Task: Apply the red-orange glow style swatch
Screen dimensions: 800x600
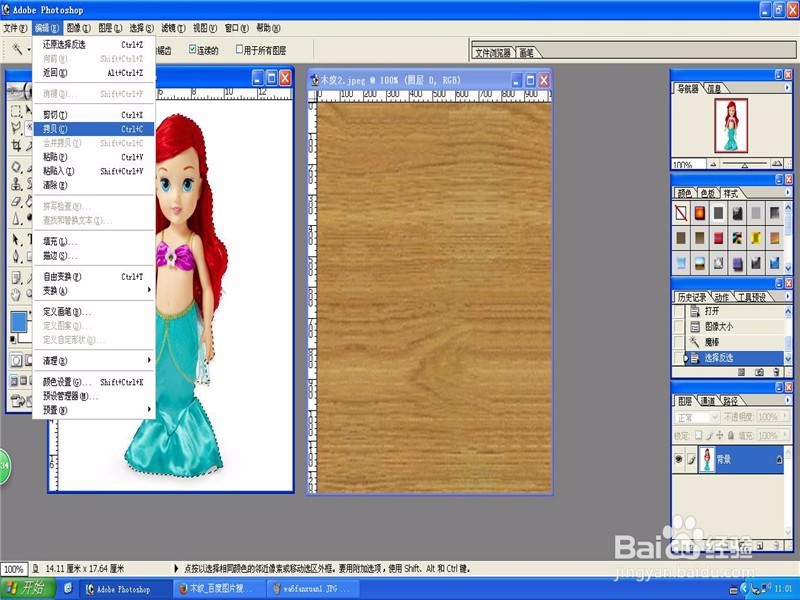Action: click(699, 213)
